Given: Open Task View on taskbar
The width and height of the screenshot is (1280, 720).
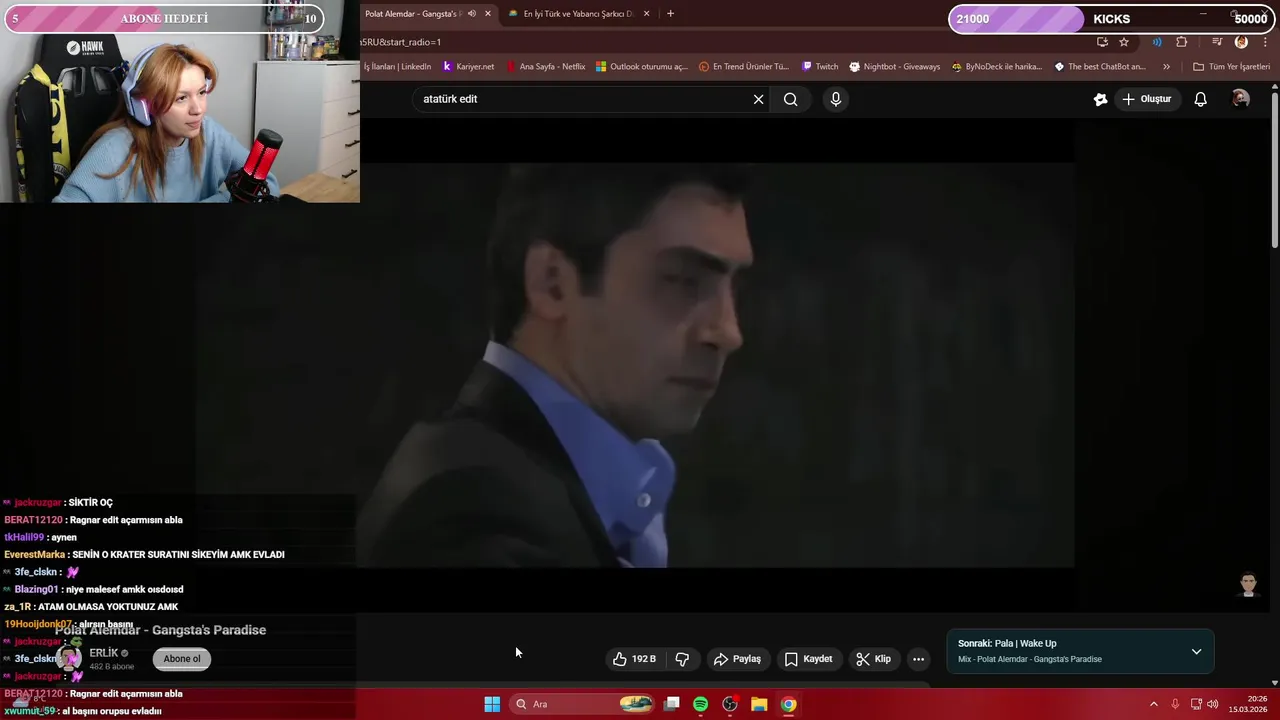Looking at the screenshot, I should [672, 704].
